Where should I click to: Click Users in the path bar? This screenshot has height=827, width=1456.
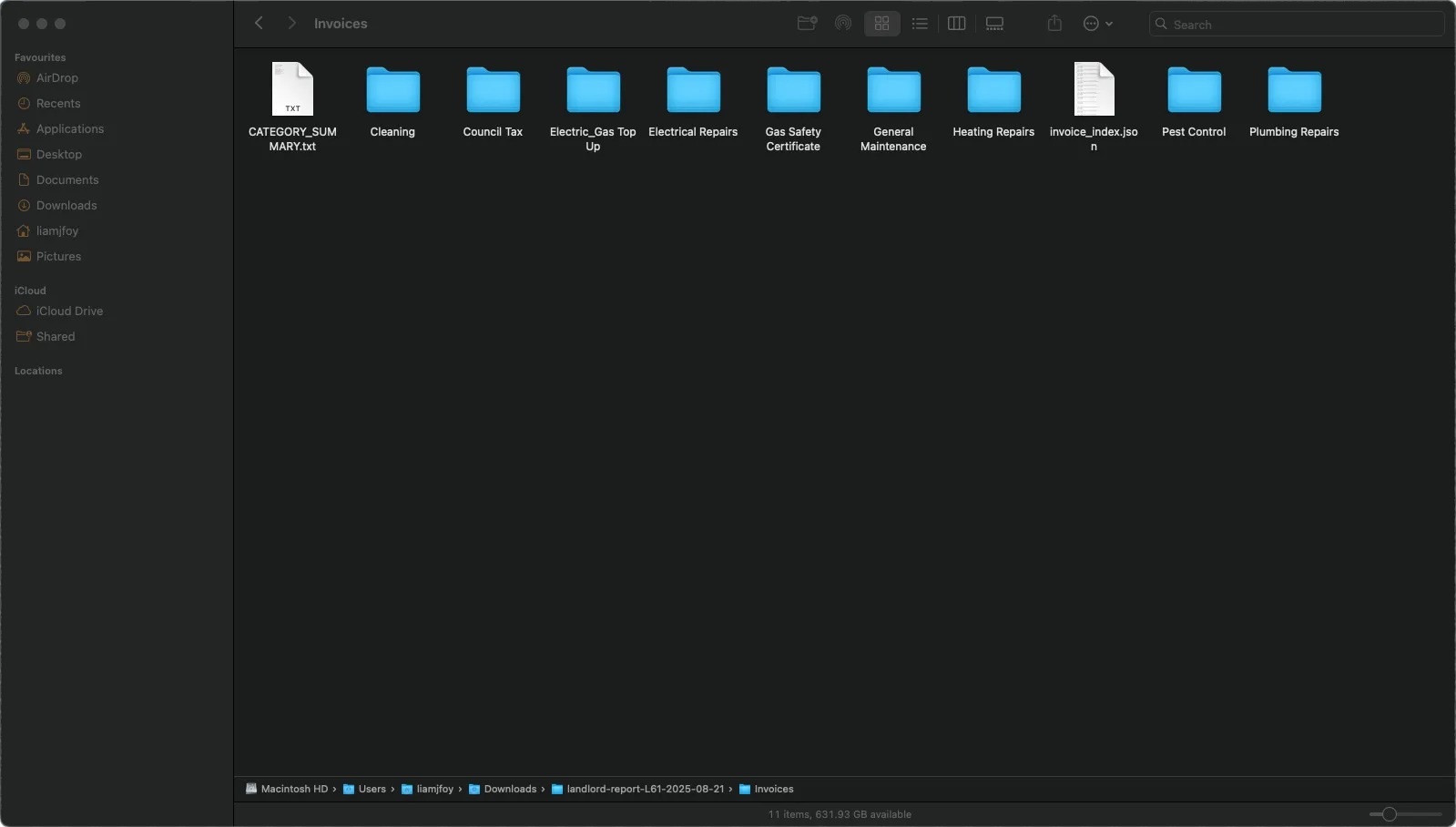(364, 789)
